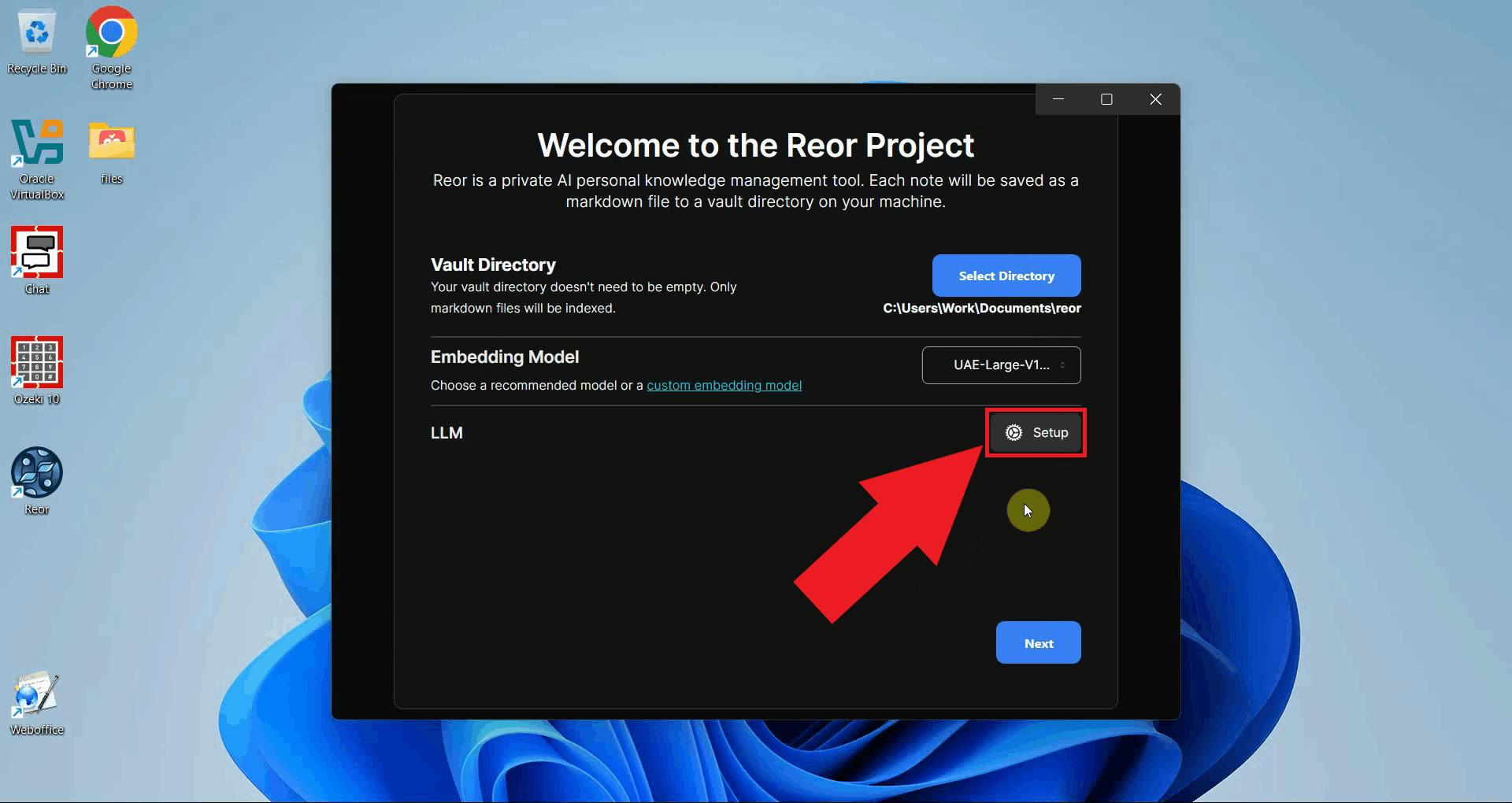Select the Ozeki 10 desktop icon
Image resolution: width=1512 pixels, height=803 pixels.
[x=37, y=371]
